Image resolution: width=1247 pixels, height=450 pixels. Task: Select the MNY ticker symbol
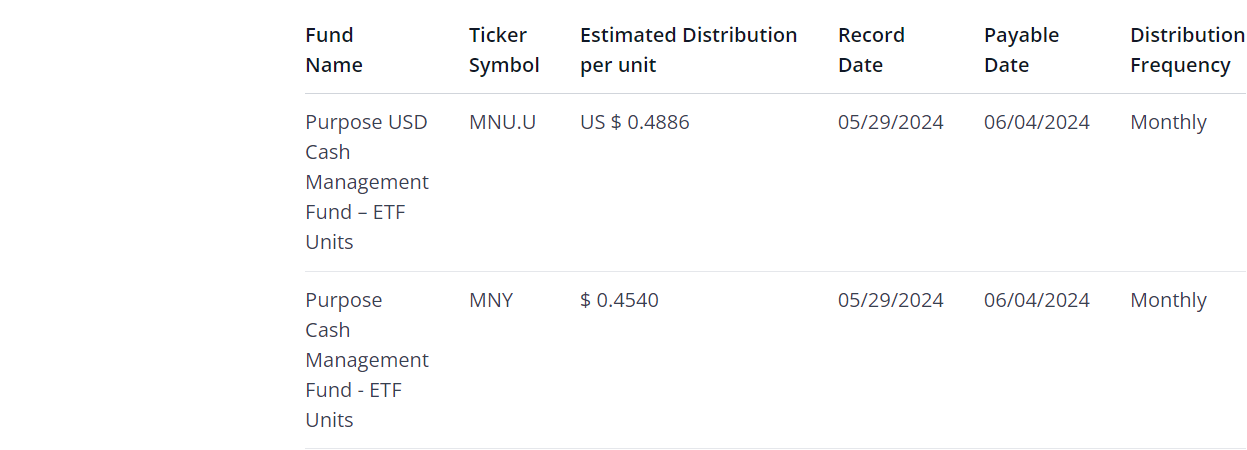click(491, 300)
